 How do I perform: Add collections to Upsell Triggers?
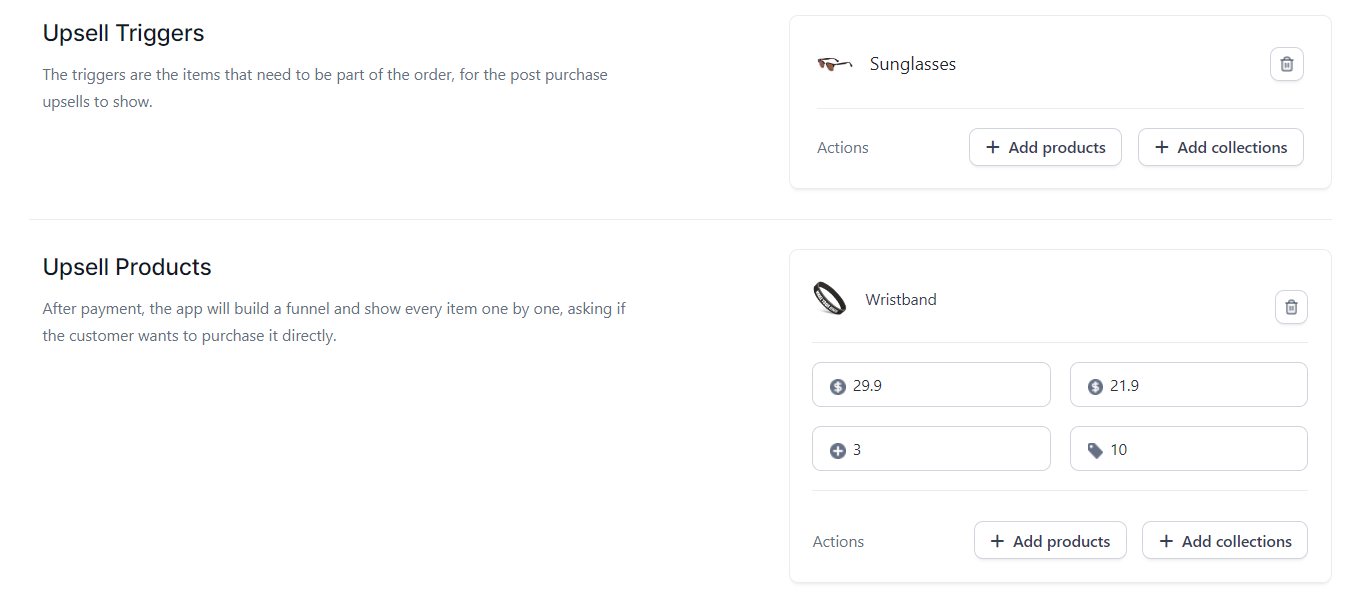point(1221,147)
